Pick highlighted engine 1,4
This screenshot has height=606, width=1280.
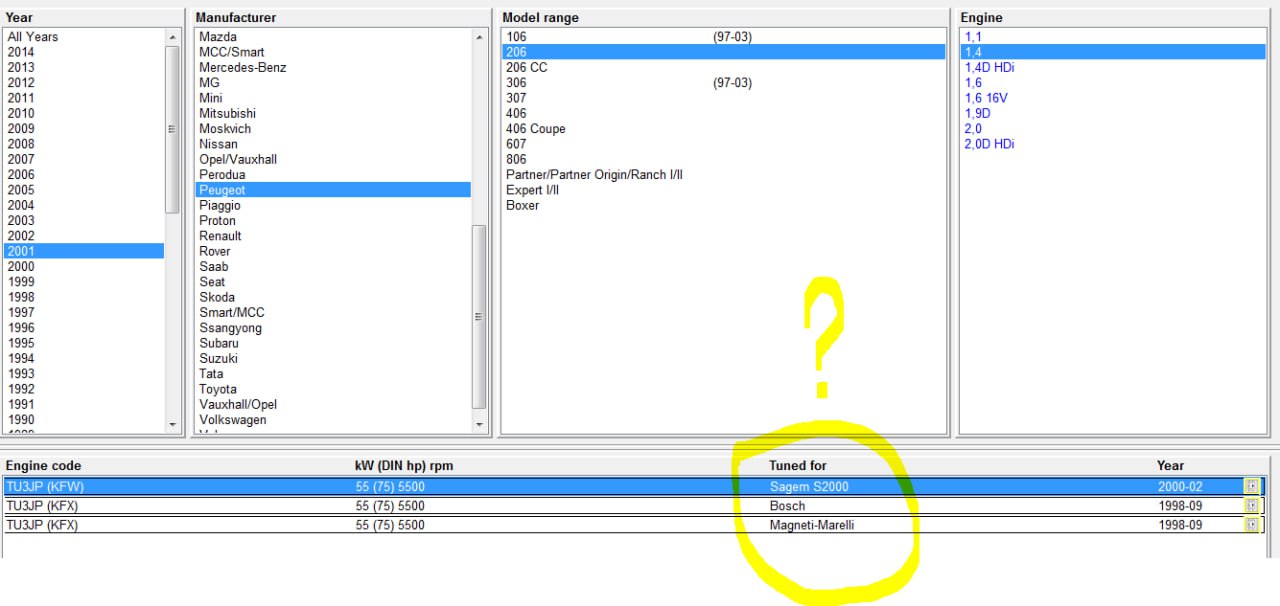coord(1115,52)
